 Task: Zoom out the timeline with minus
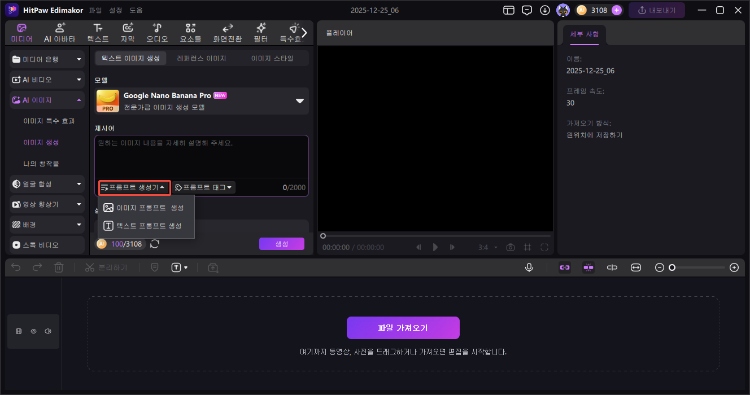pos(659,267)
